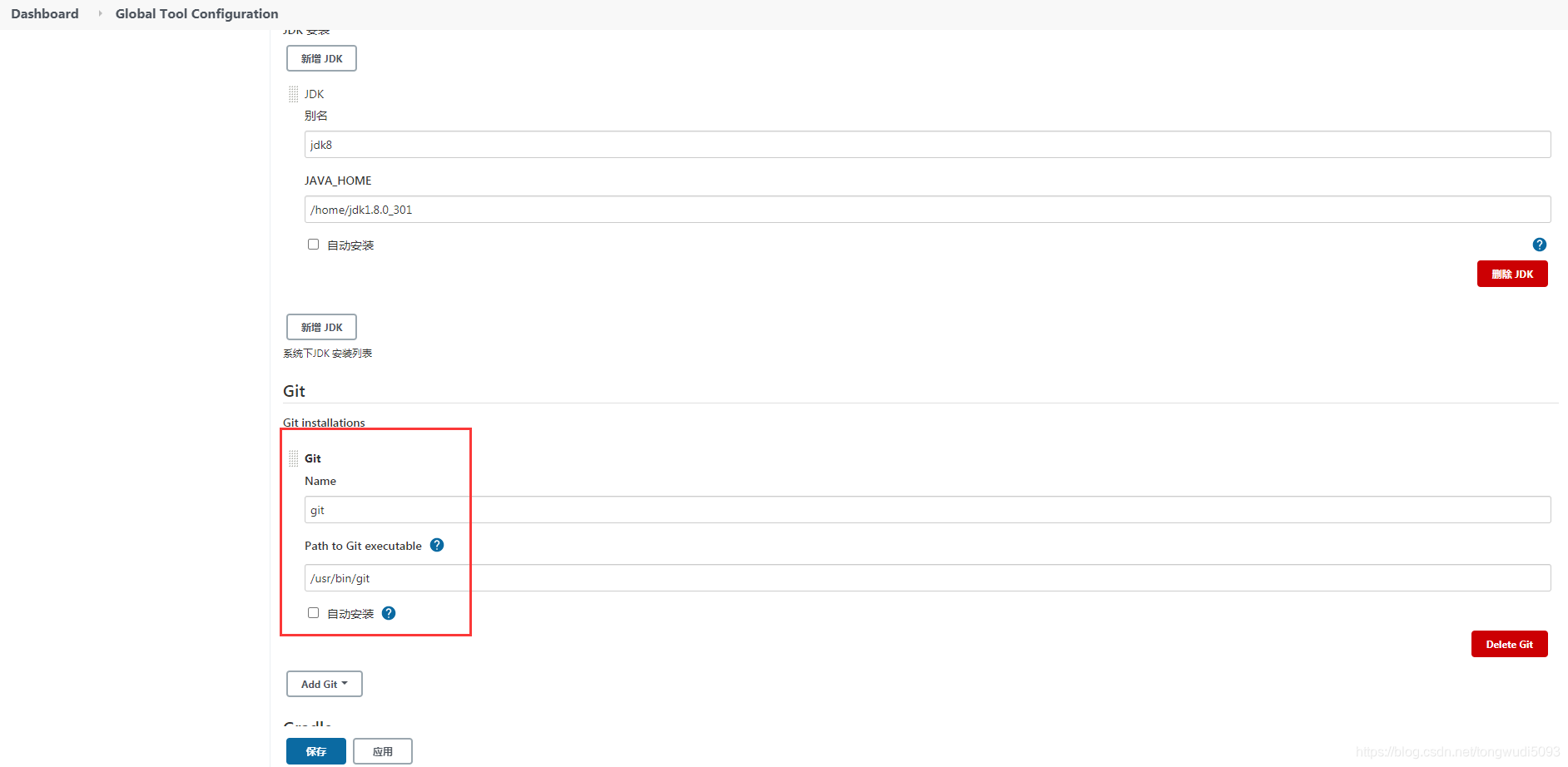Open help for Path to Git executable
This screenshot has width=1568, height=767.
[437, 545]
